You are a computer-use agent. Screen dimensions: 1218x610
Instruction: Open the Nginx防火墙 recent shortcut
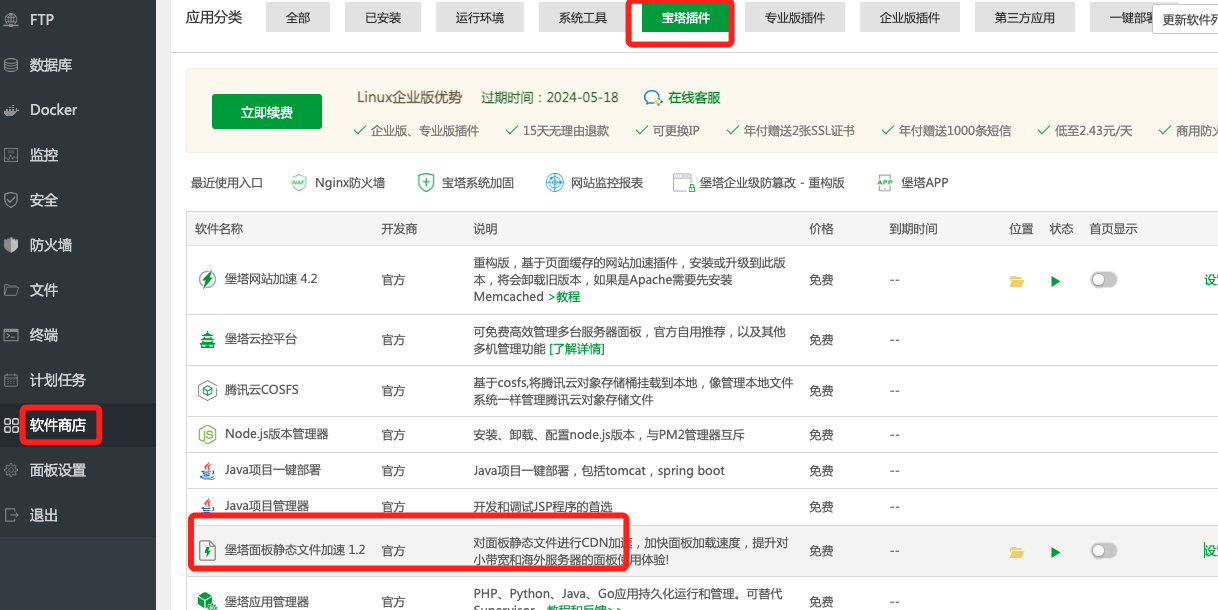337,183
